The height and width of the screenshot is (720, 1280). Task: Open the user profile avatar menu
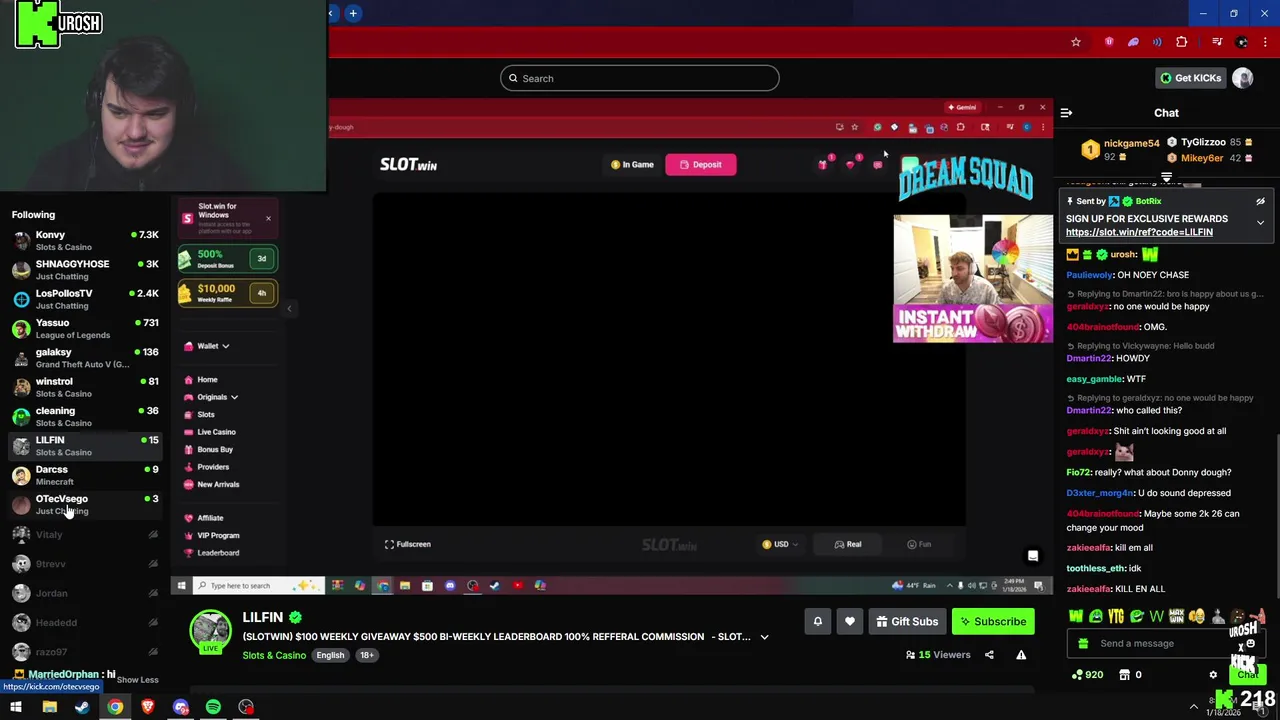click(x=1243, y=78)
